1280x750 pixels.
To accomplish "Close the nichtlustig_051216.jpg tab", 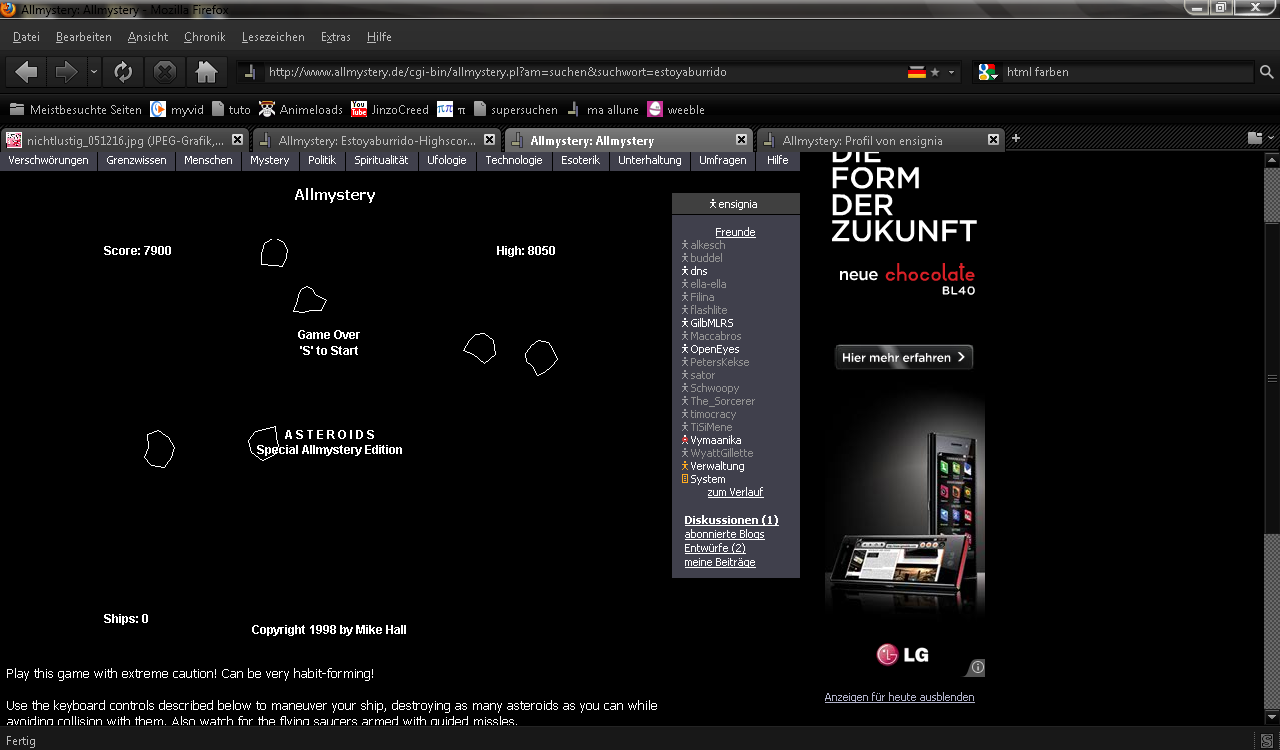I will click(237, 140).
